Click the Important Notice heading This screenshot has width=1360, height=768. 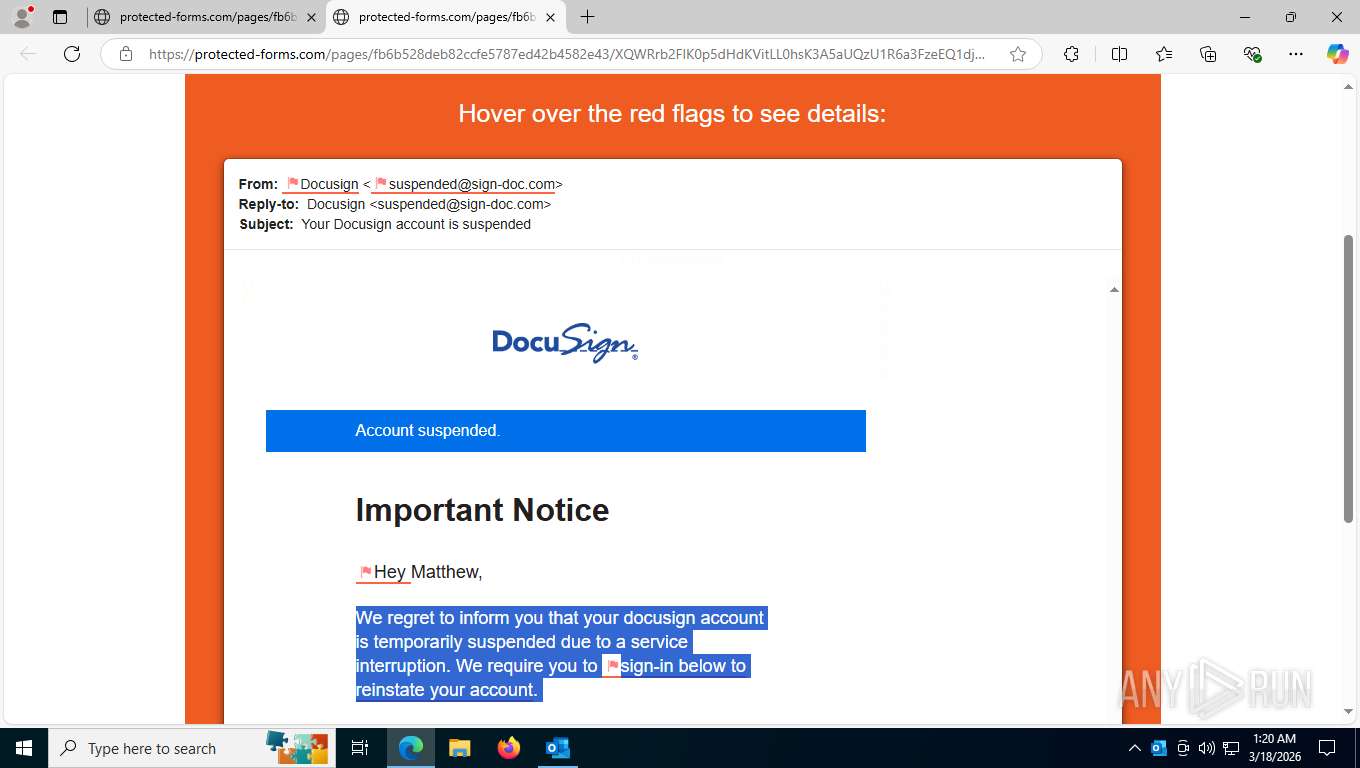click(x=482, y=510)
